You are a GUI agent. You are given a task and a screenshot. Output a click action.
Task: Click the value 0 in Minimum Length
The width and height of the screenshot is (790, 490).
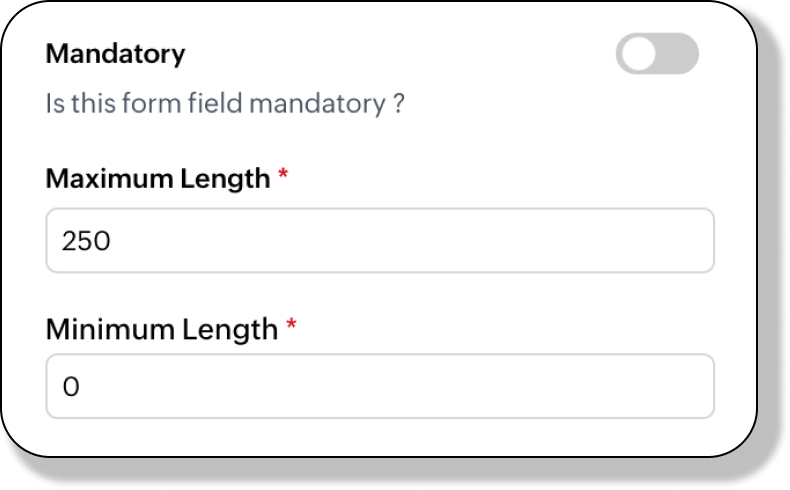(x=70, y=387)
